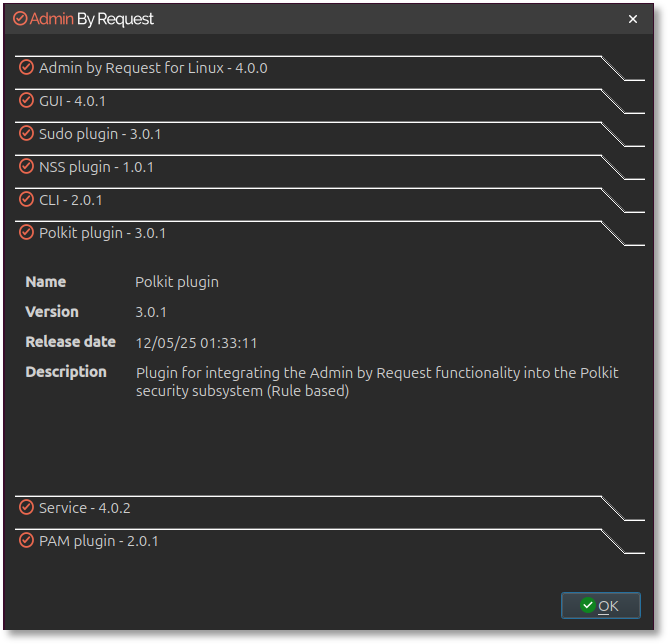Click the checkmark icon beside CLI - 2.0.1
Viewport: 668px width, 644px height.
point(26,200)
